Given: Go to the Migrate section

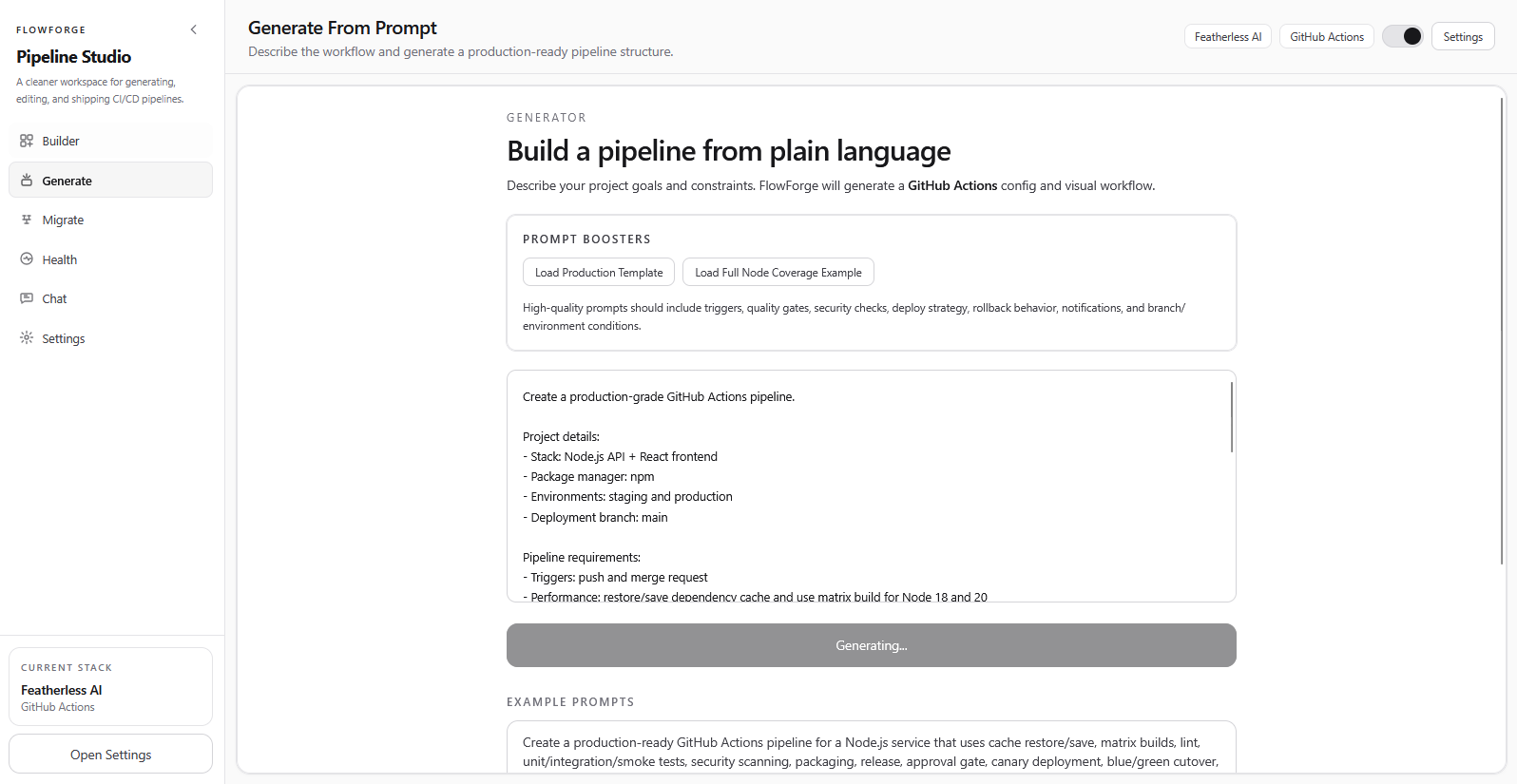Looking at the screenshot, I should 63,220.
